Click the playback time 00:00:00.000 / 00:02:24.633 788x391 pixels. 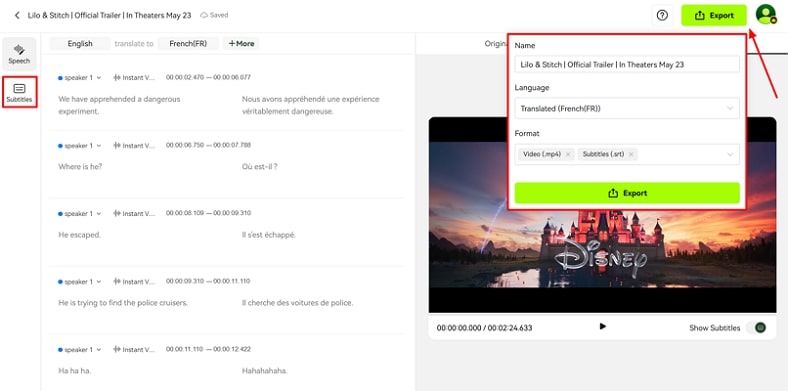tap(484, 328)
